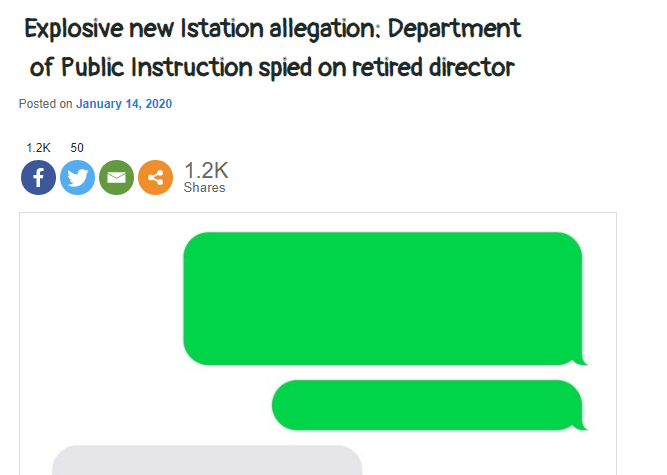Click the tail of the small green bubble

pyautogui.click(x=582, y=425)
